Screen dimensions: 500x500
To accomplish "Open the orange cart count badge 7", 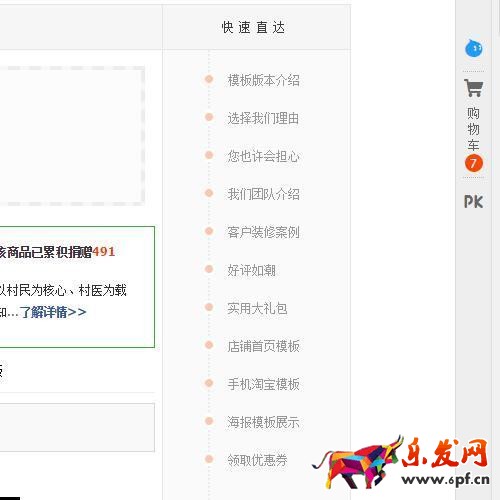I will [474, 163].
